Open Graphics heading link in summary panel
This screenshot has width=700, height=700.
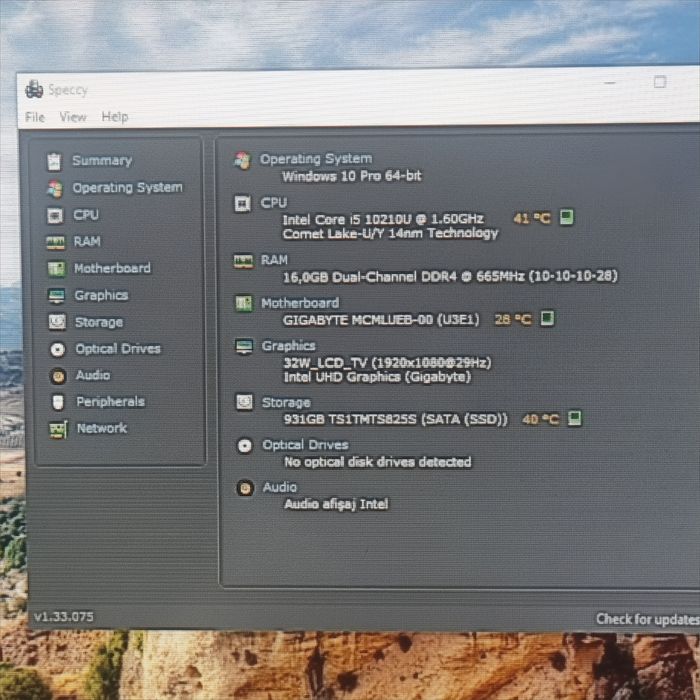(x=289, y=346)
